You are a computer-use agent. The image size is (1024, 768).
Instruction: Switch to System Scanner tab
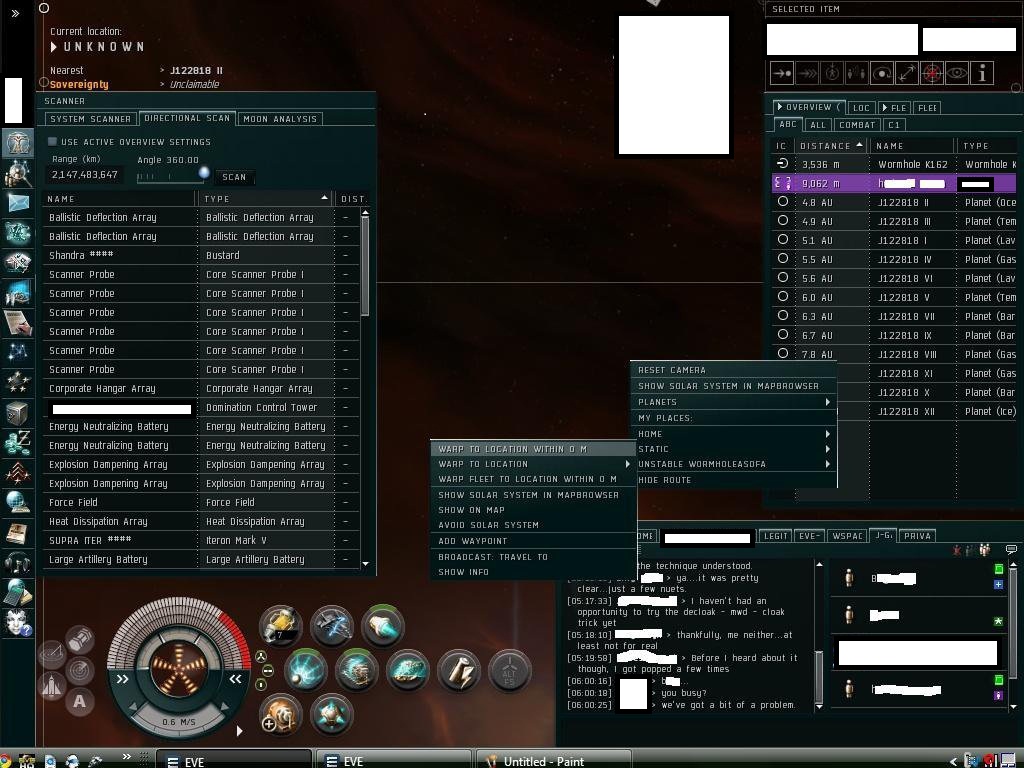(x=90, y=119)
